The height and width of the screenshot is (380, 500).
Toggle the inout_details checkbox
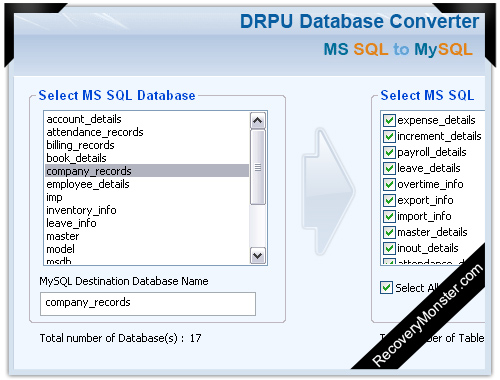coord(389,248)
